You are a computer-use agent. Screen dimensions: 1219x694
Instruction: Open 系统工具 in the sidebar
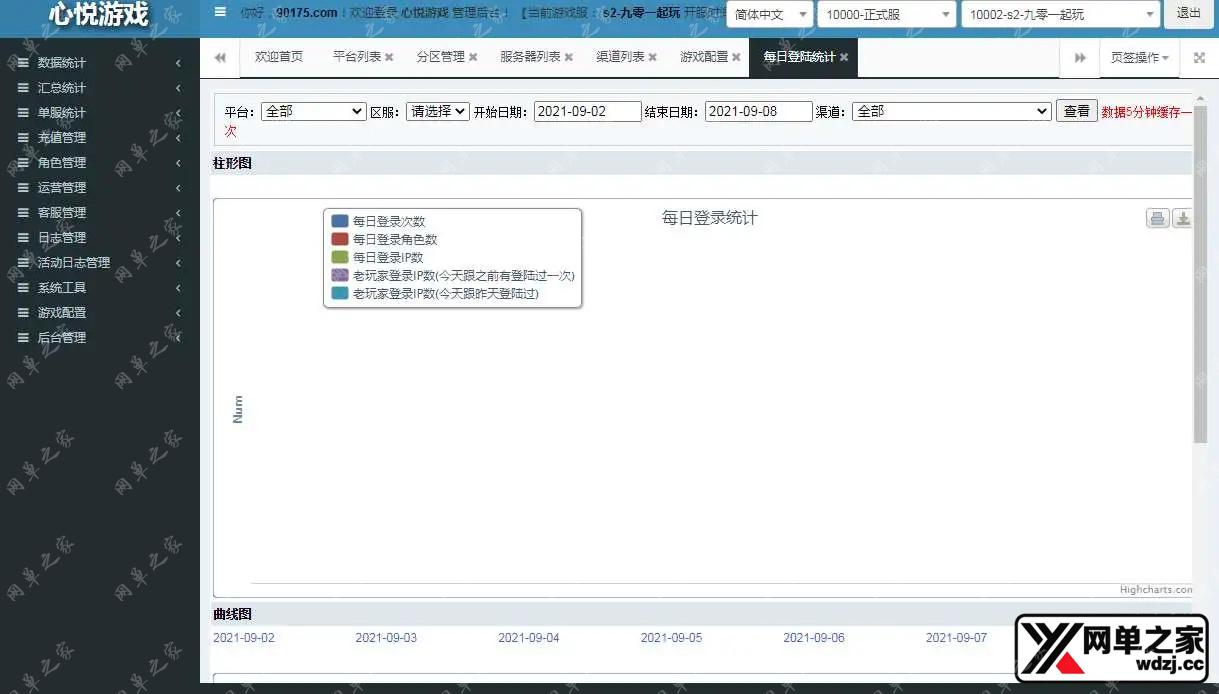pyautogui.click(x=100, y=288)
